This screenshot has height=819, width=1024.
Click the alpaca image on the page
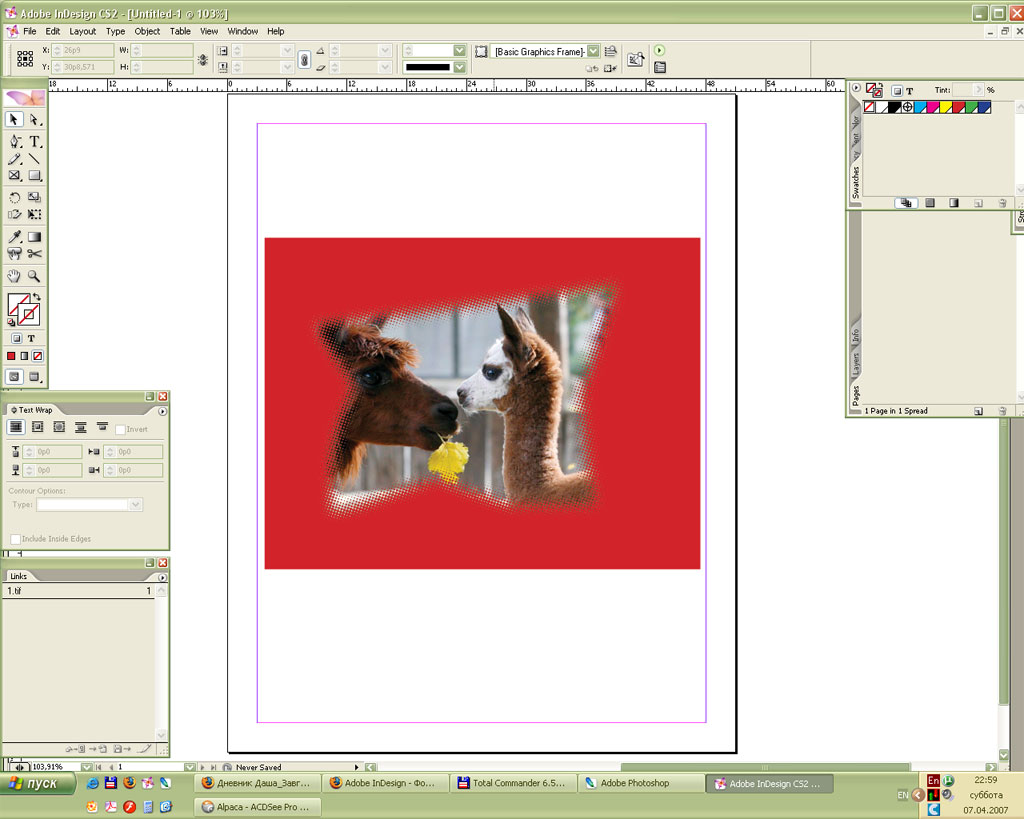click(465, 400)
